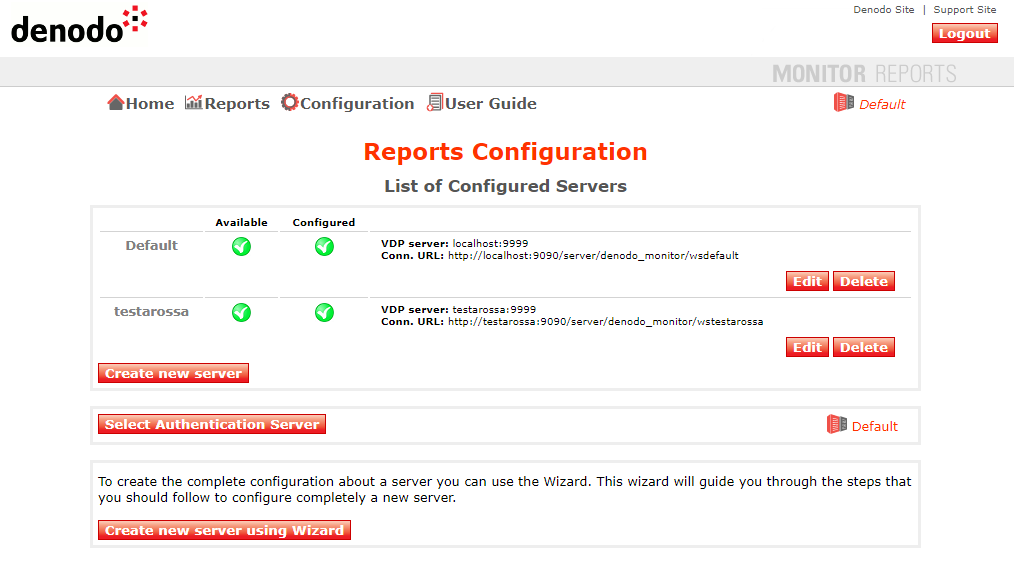This screenshot has width=1014, height=565.
Task: Delete the testarossa server
Action: (863, 347)
